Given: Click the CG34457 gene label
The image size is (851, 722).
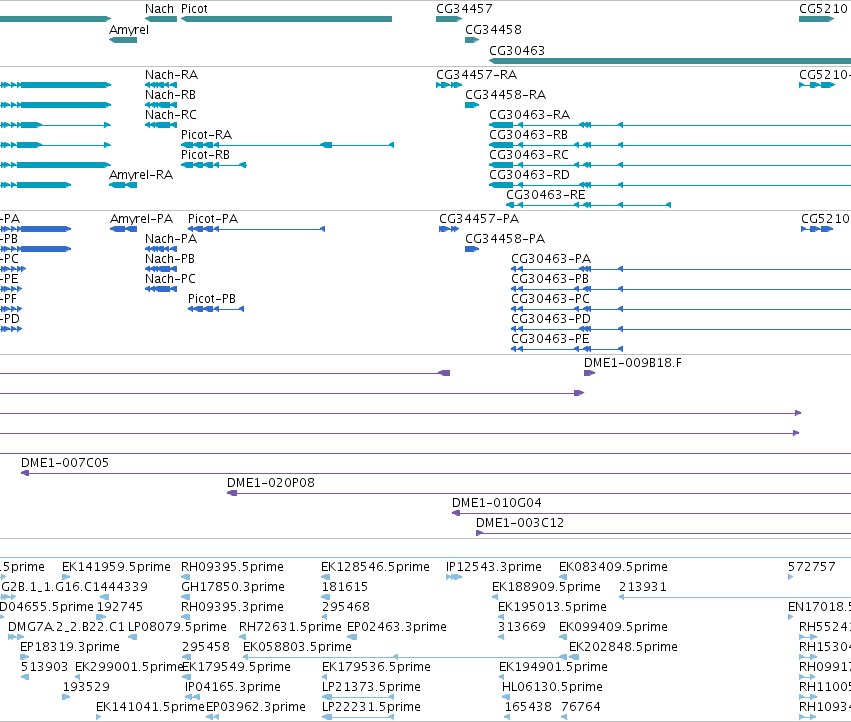Looking at the screenshot, I should coord(464,9).
